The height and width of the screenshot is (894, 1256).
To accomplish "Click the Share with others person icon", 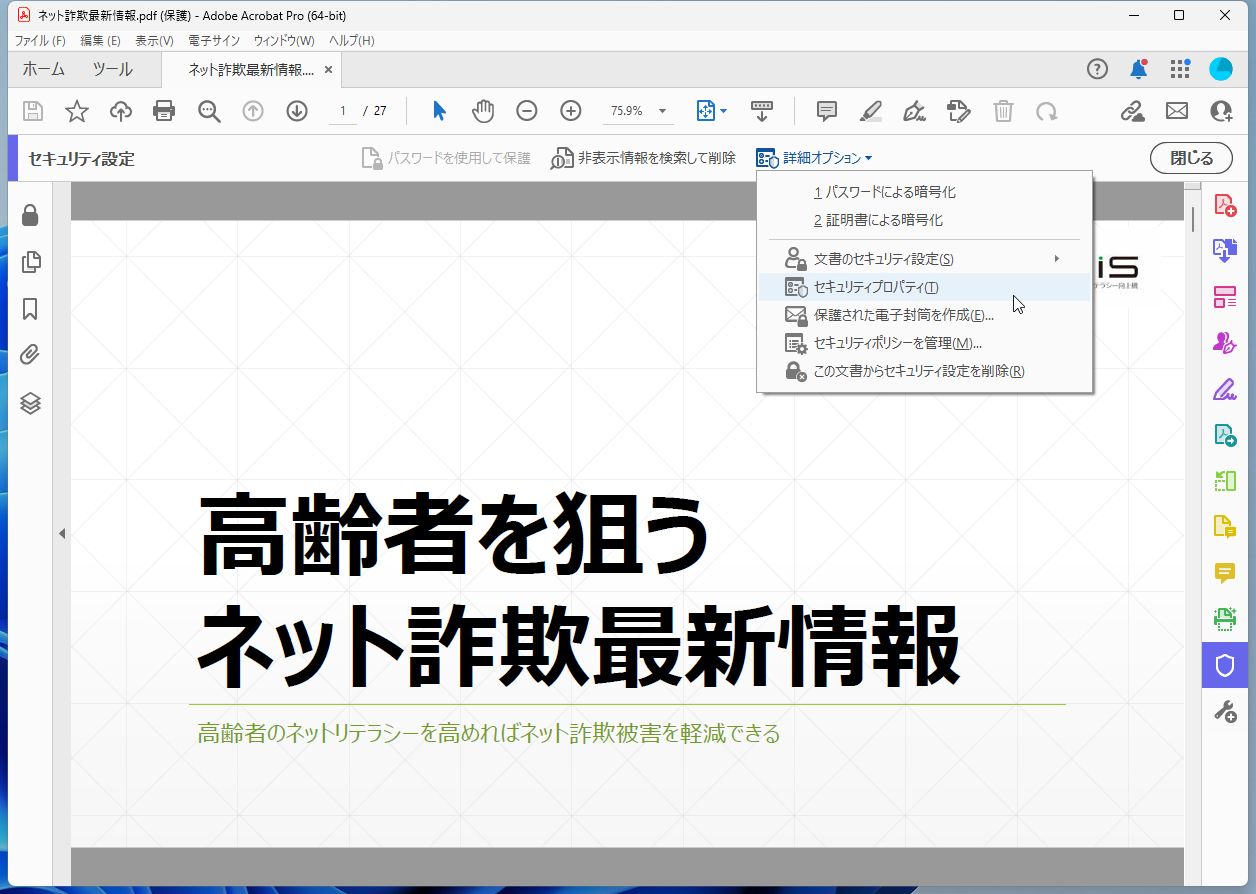I will pos(1221,111).
